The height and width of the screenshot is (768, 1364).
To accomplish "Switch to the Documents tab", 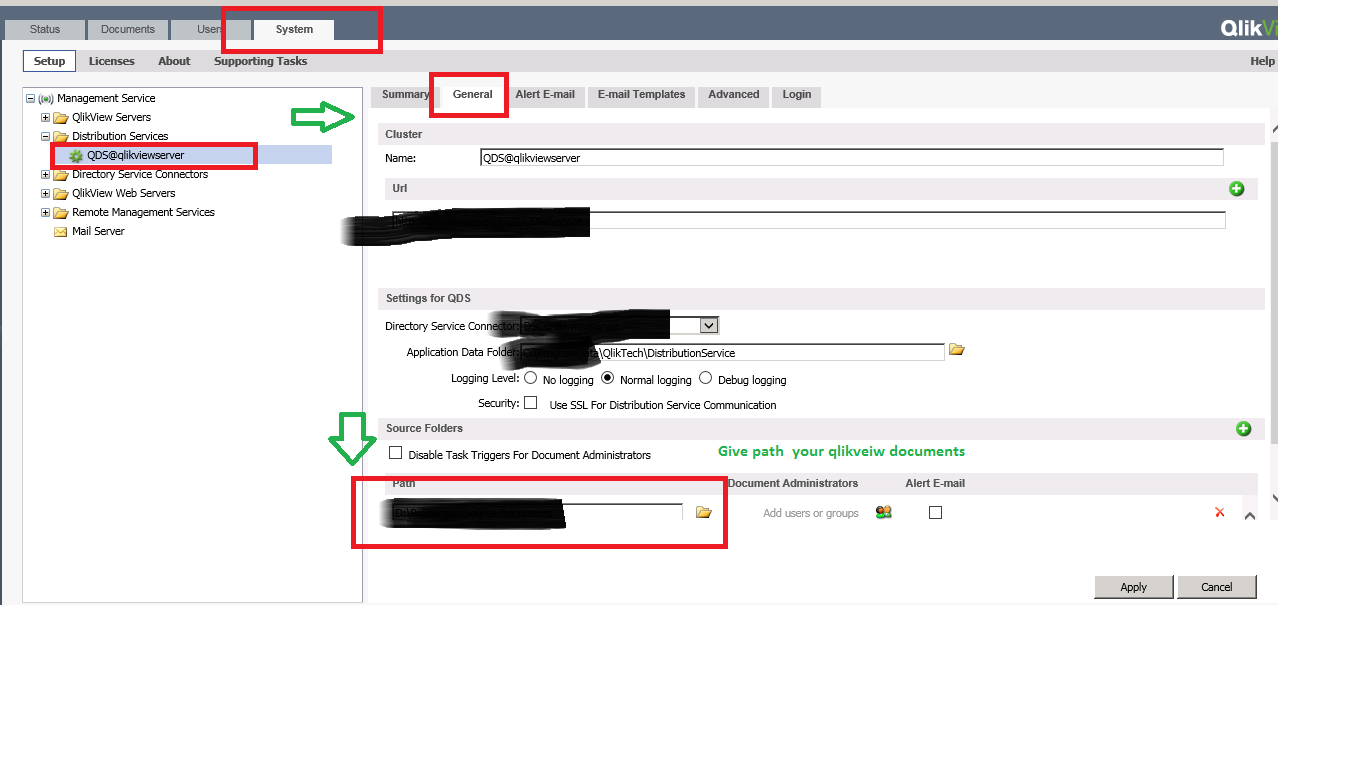I will pyautogui.click(x=128, y=30).
